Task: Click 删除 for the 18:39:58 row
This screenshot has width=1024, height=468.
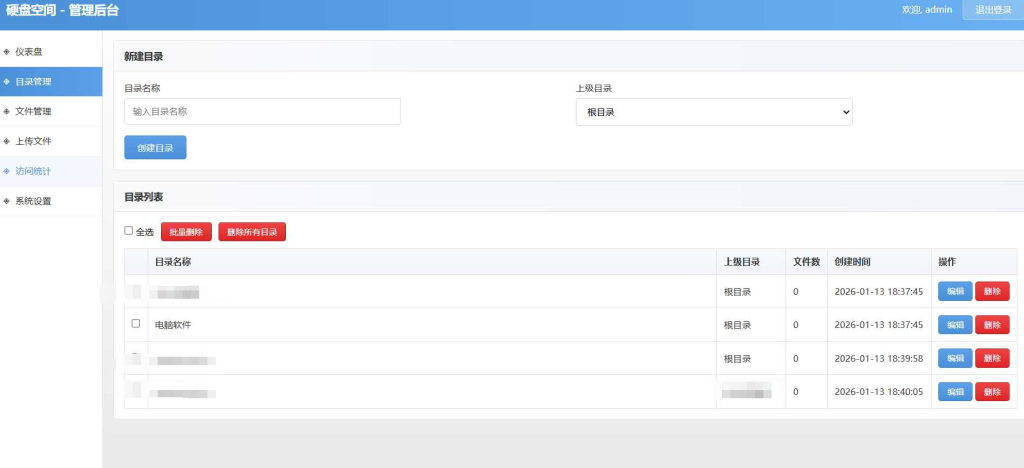Action: (992, 358)
